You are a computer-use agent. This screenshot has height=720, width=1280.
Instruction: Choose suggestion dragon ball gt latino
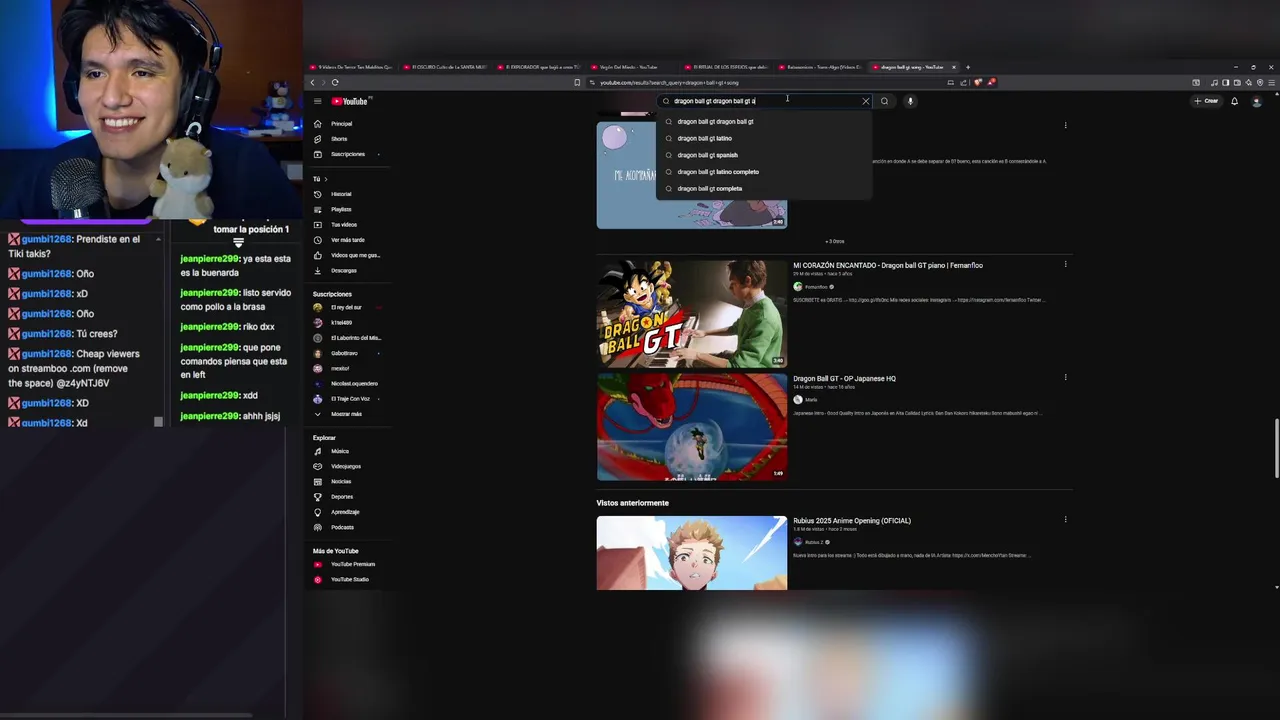click(764, 138)
